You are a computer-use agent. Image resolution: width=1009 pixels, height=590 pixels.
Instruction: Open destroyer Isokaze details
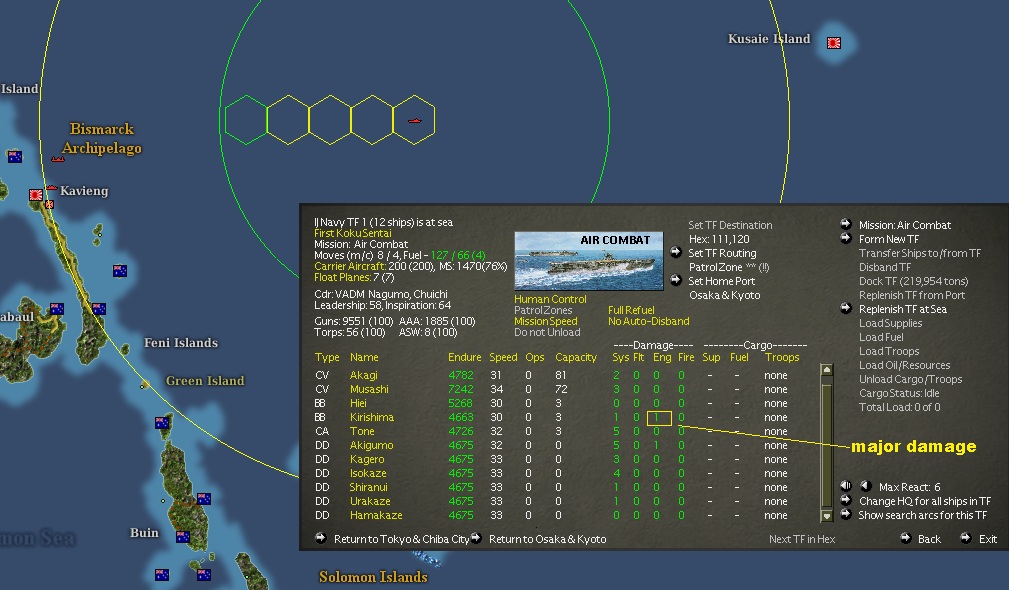pos(368,474)
